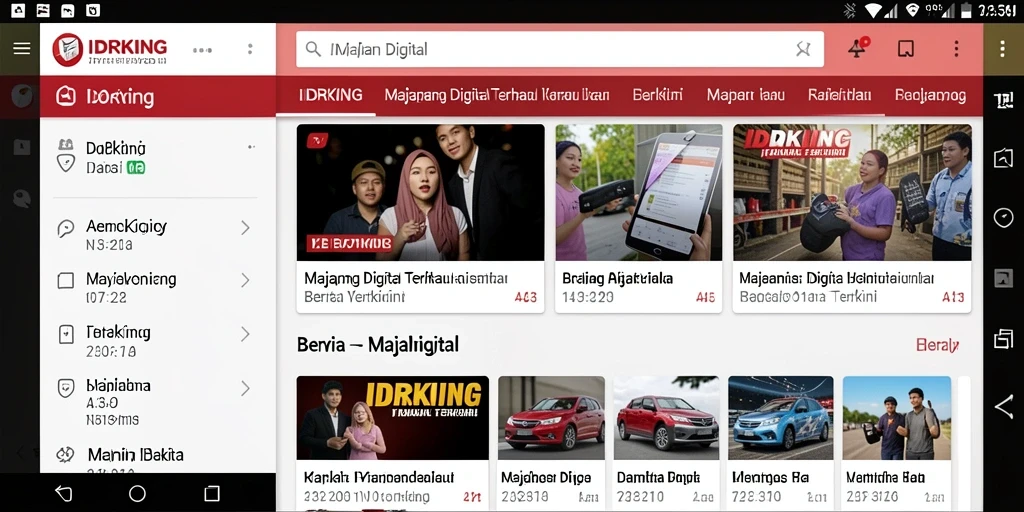Open the blue car Mentgos thumbnail
Viewport: 1024px width, 512px height.
[x=780, y=418]
